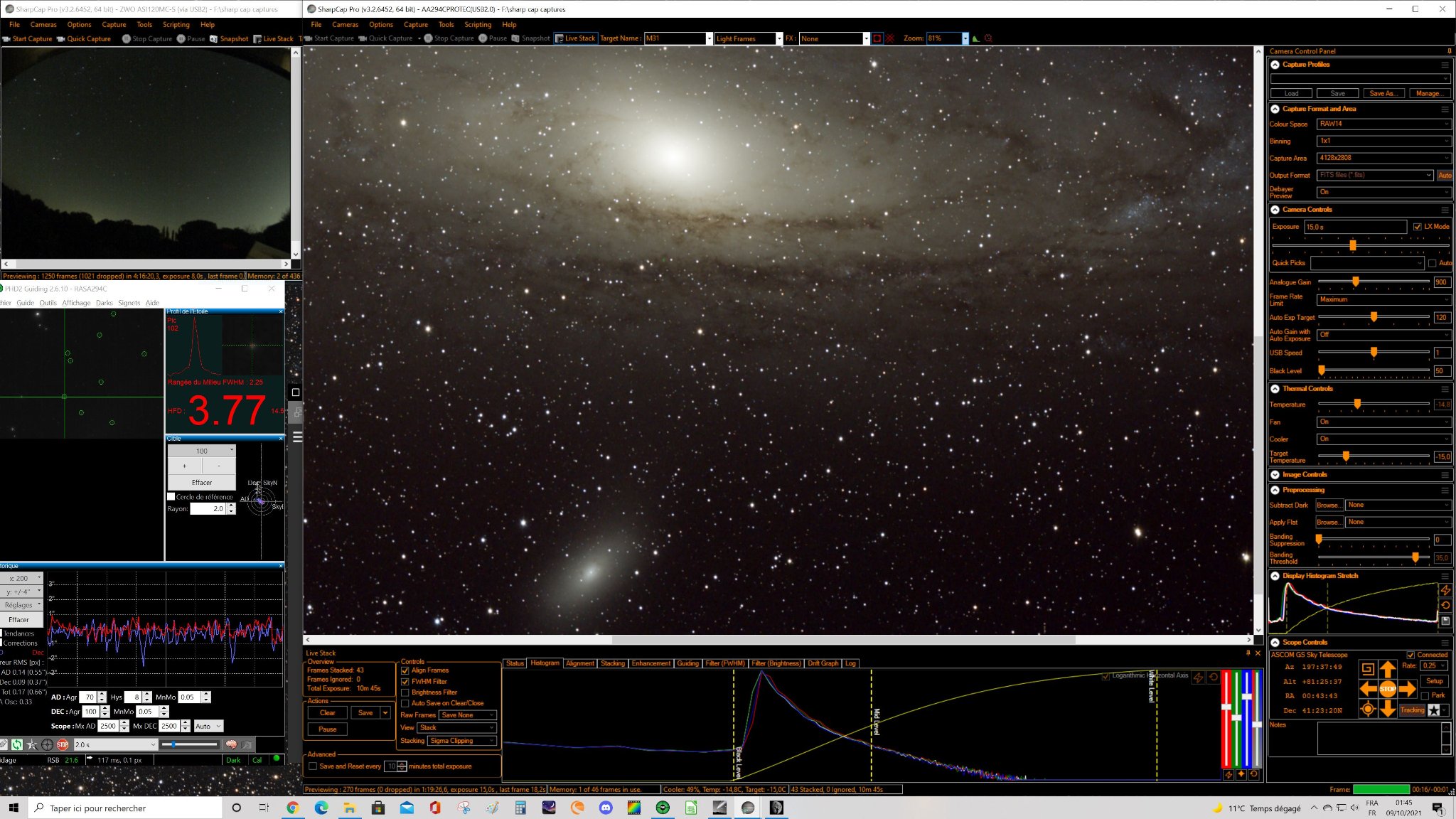The height and width of the screenshot is (819, 1456).
Task: Switch to the Enhancement tab
Action: click(x=651, y=663)
